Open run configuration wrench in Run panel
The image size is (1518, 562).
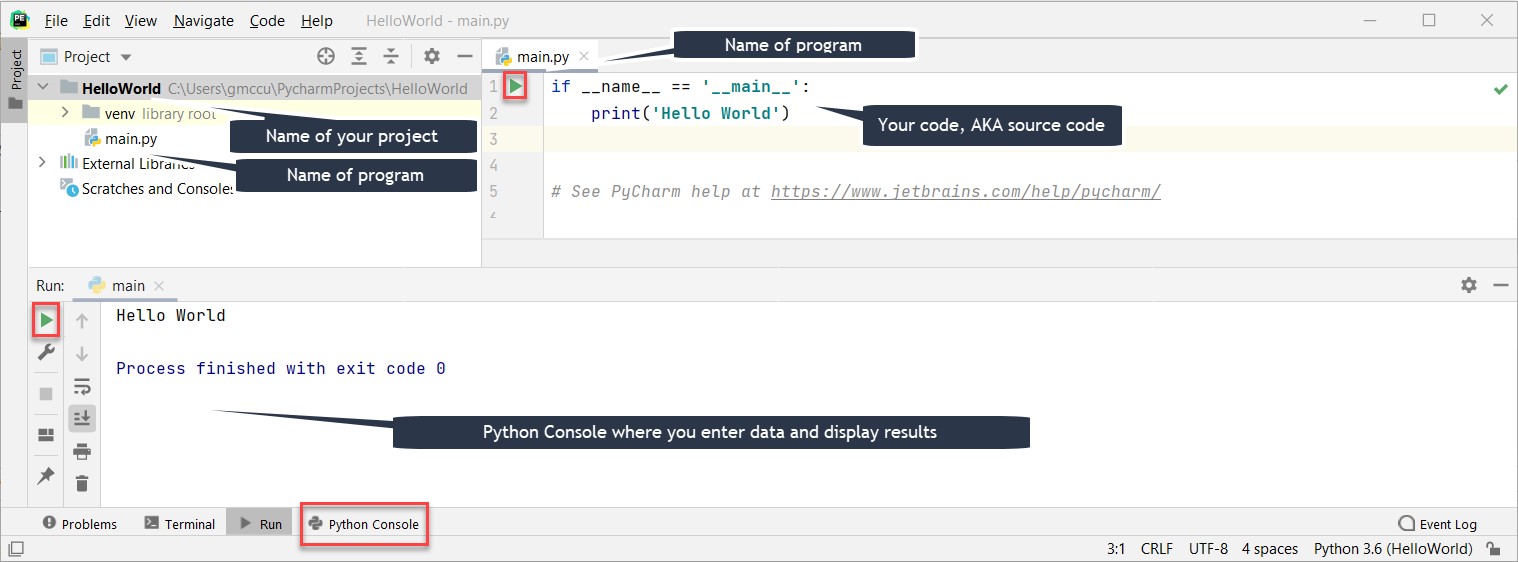(x=46, y=352)
